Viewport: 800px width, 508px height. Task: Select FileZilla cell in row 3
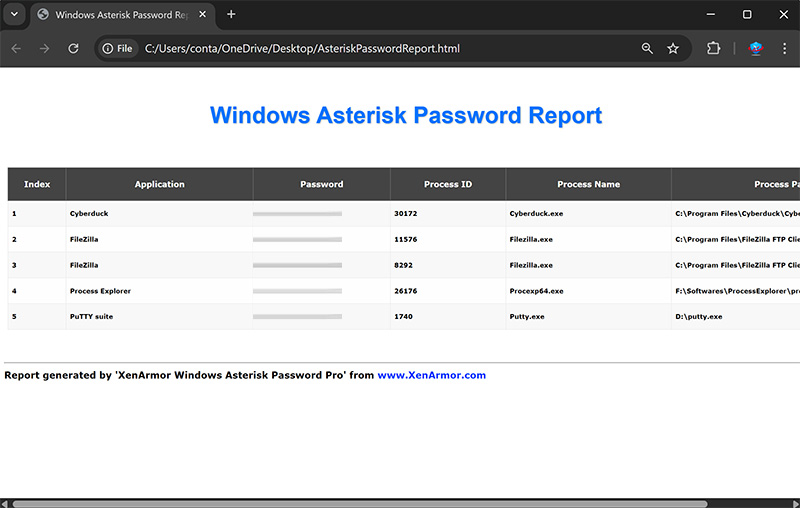coord(159,265)
